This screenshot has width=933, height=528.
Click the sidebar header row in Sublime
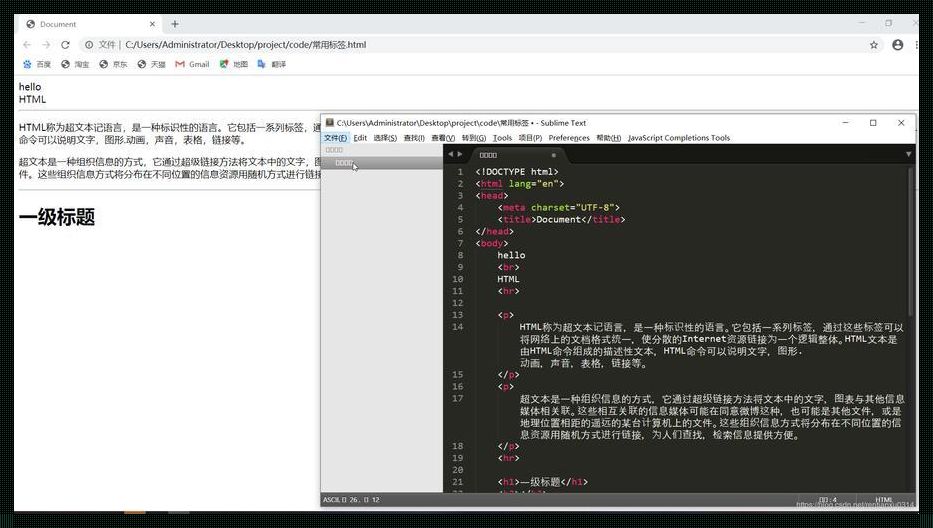[382, 150]
